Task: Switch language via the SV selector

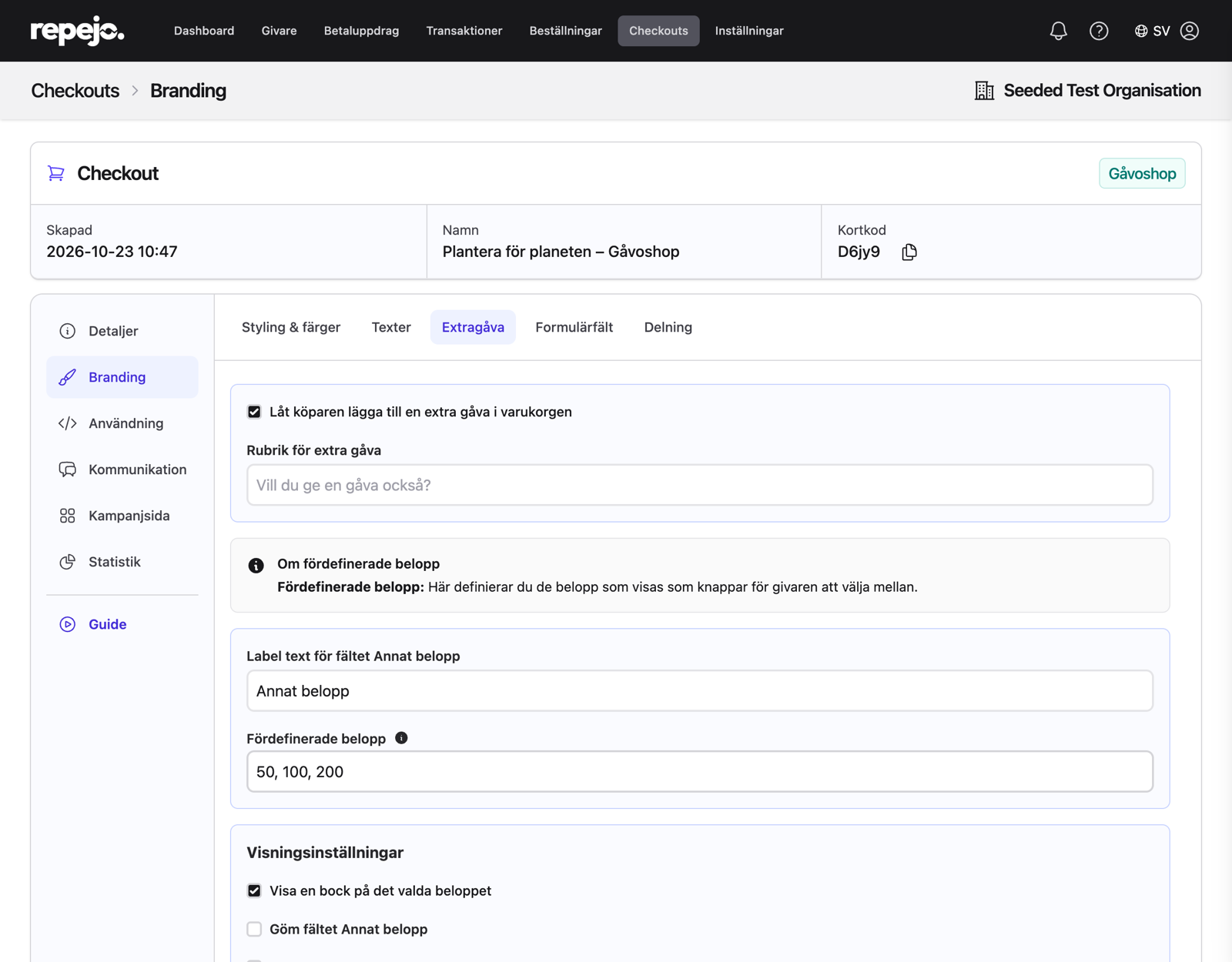Action: click(1152, 31)
